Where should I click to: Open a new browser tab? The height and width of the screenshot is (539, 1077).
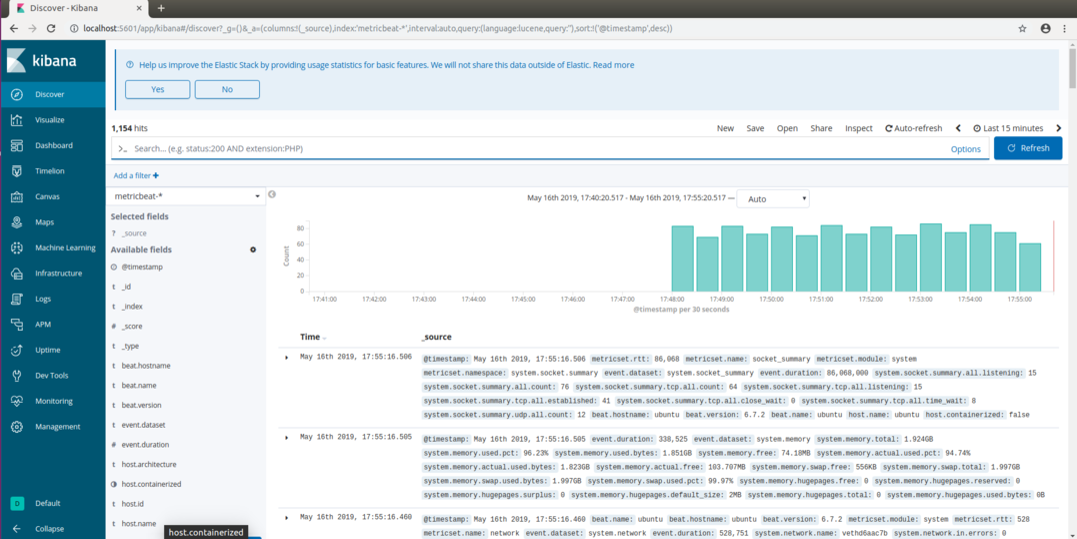161,8
